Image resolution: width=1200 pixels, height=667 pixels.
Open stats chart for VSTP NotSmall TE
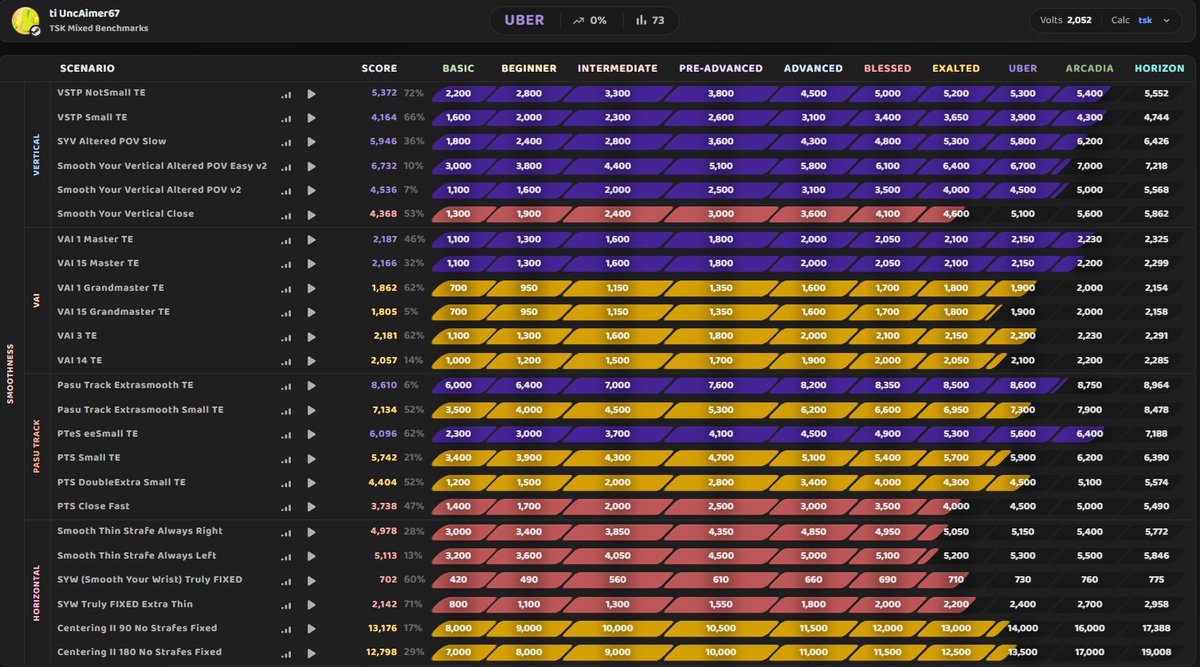click(x=286, y=94)
